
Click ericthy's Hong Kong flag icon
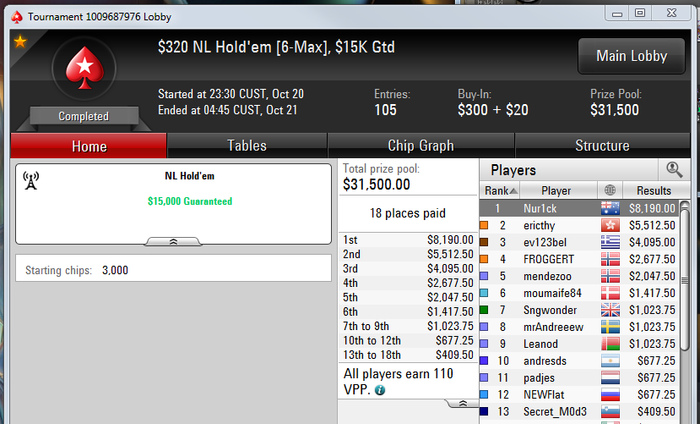610,225
